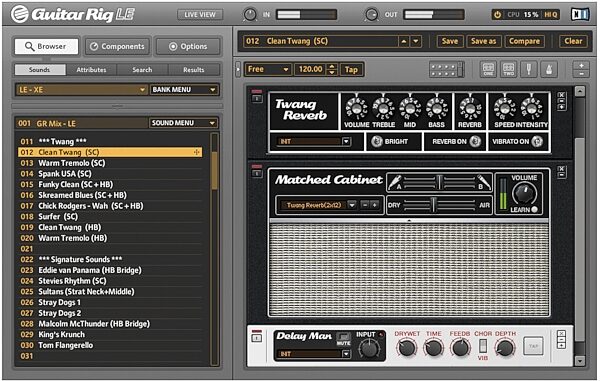Click the Clear button
Screen dimensions: 600x381
[x=573, y=41]
